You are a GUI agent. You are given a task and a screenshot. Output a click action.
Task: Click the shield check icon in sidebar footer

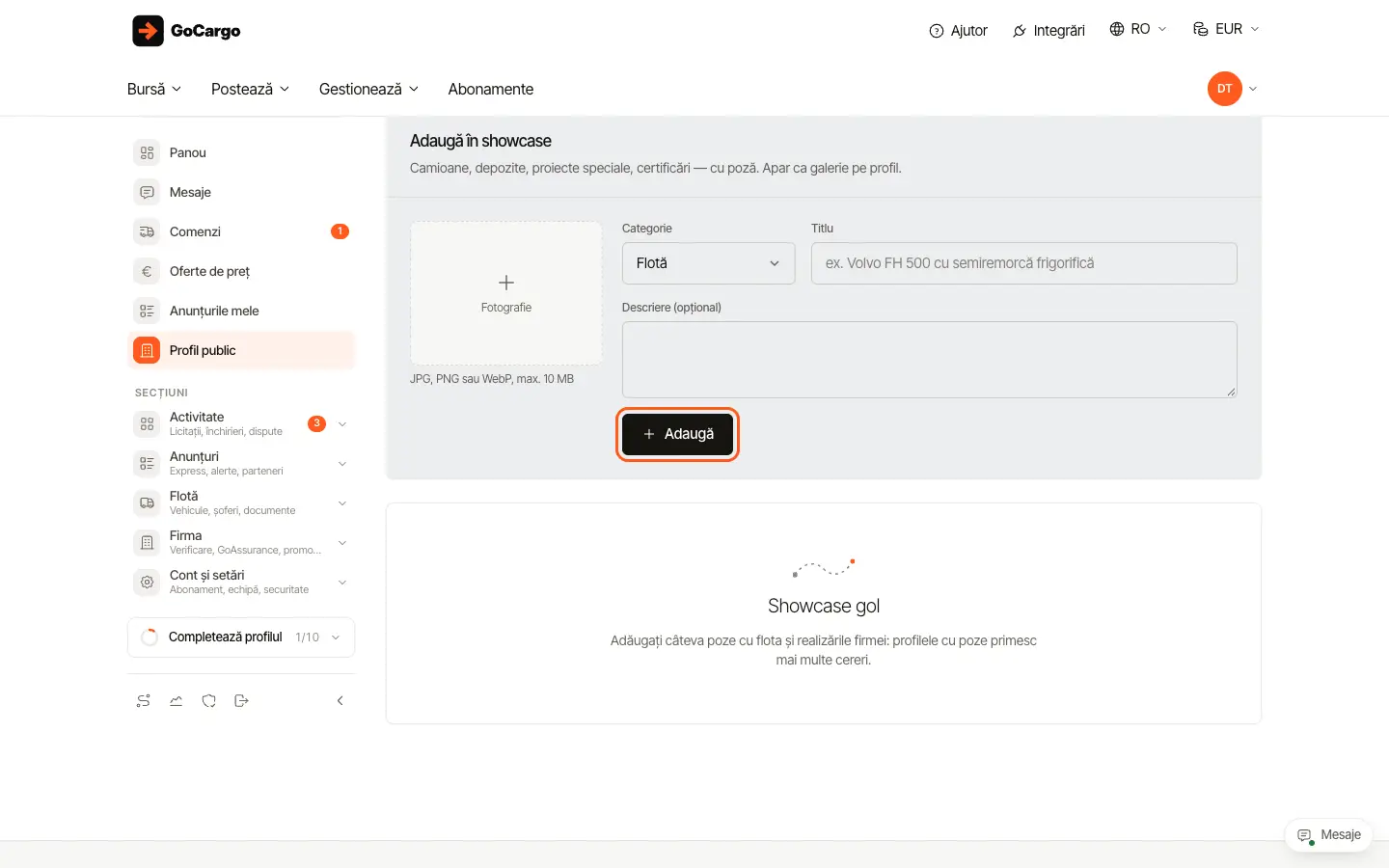click(209, 701)
